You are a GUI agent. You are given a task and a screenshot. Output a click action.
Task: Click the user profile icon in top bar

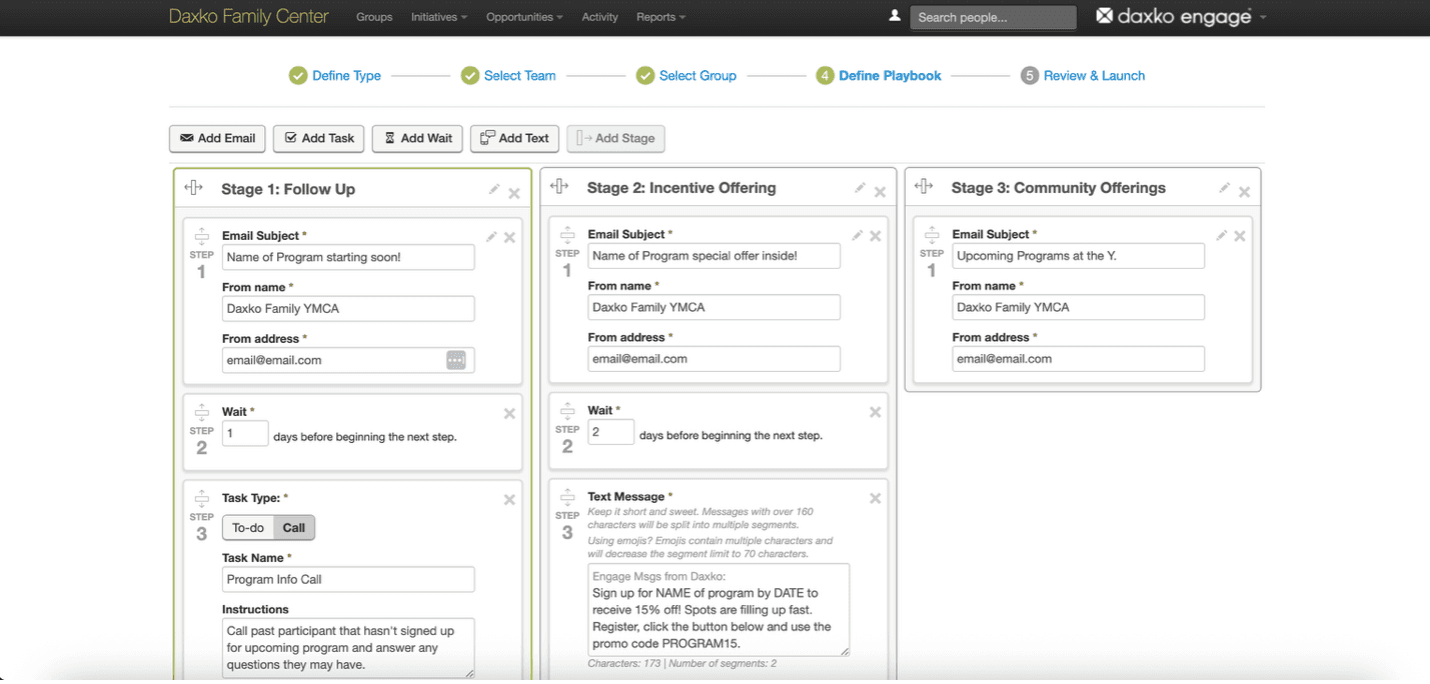[894, 16]
